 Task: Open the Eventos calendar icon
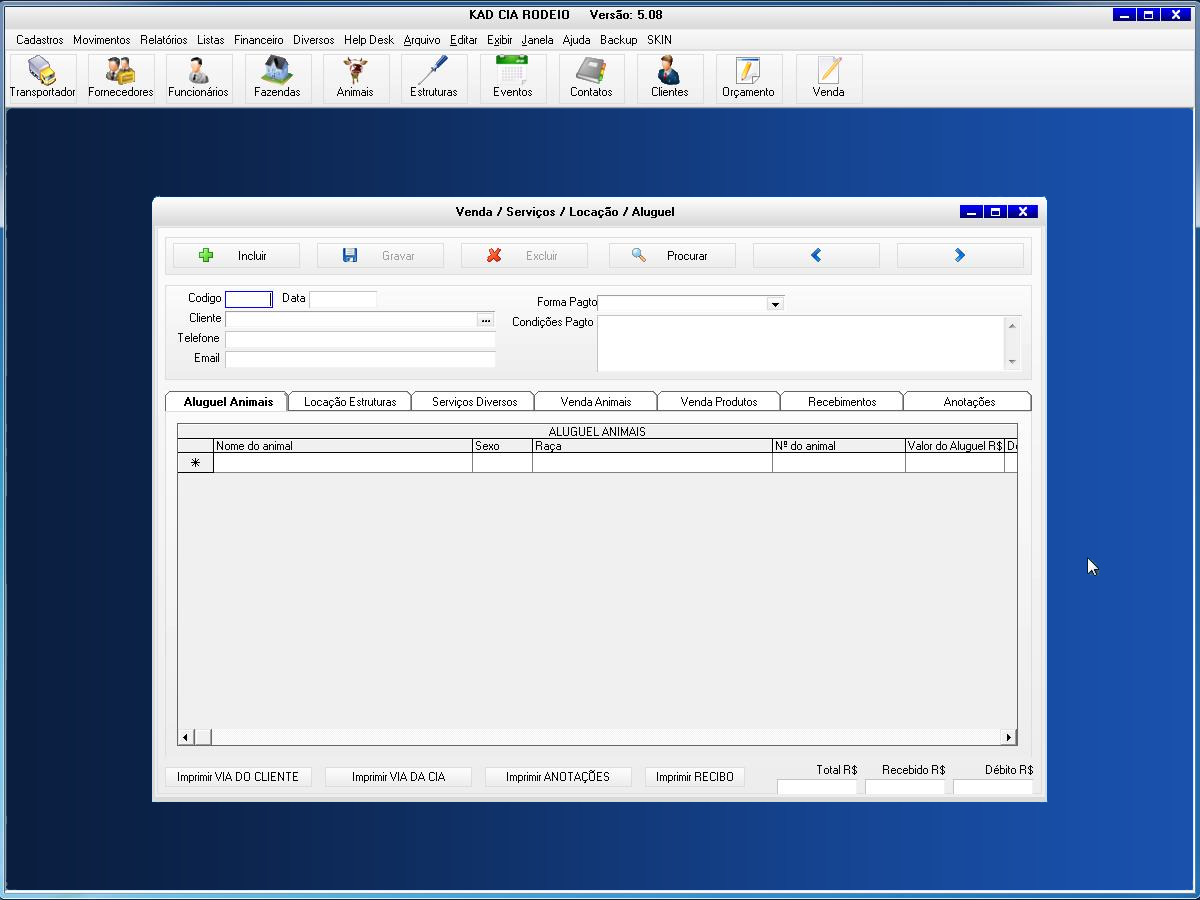[513, 78]
